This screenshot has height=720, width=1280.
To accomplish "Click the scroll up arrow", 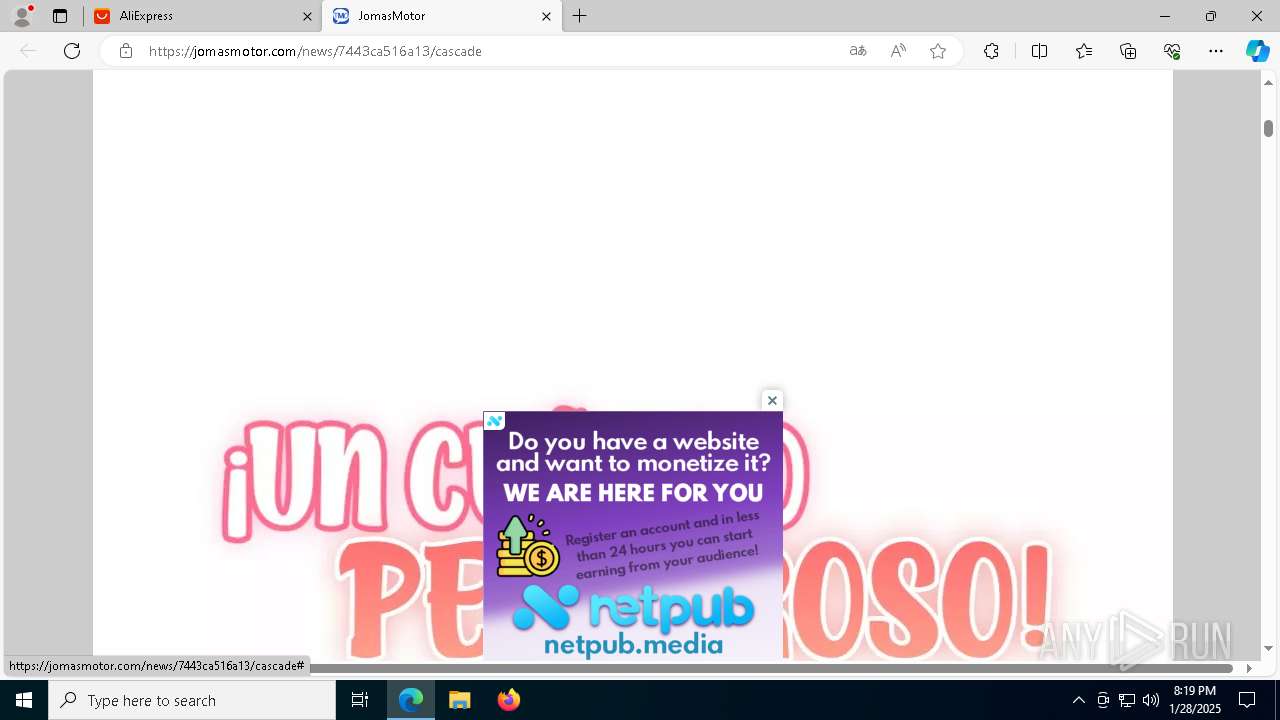I will pos(1268,82).
